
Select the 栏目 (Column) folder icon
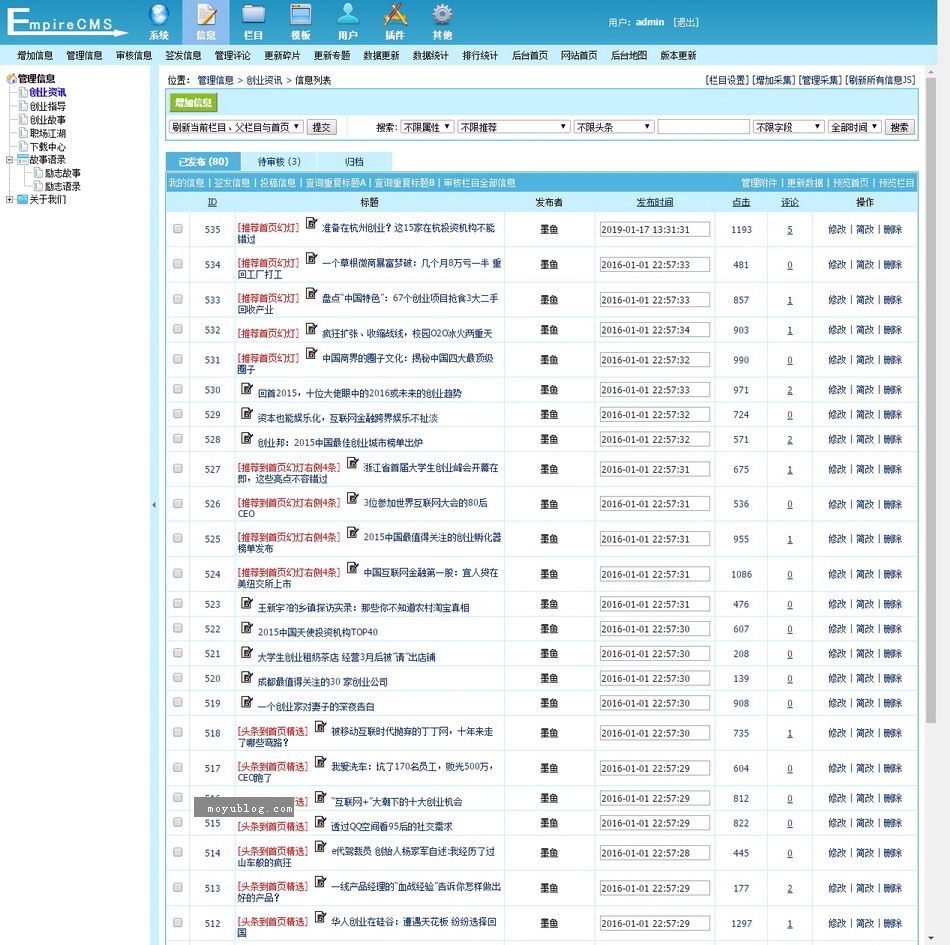(253, 20)
